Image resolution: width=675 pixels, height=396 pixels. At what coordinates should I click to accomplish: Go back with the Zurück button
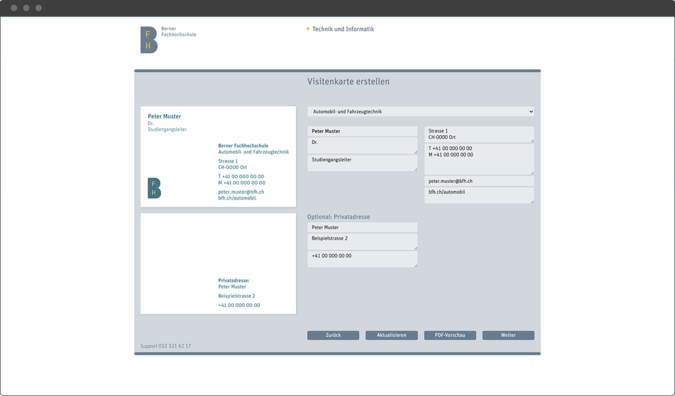pyautogui.click(x=333, y=335)
